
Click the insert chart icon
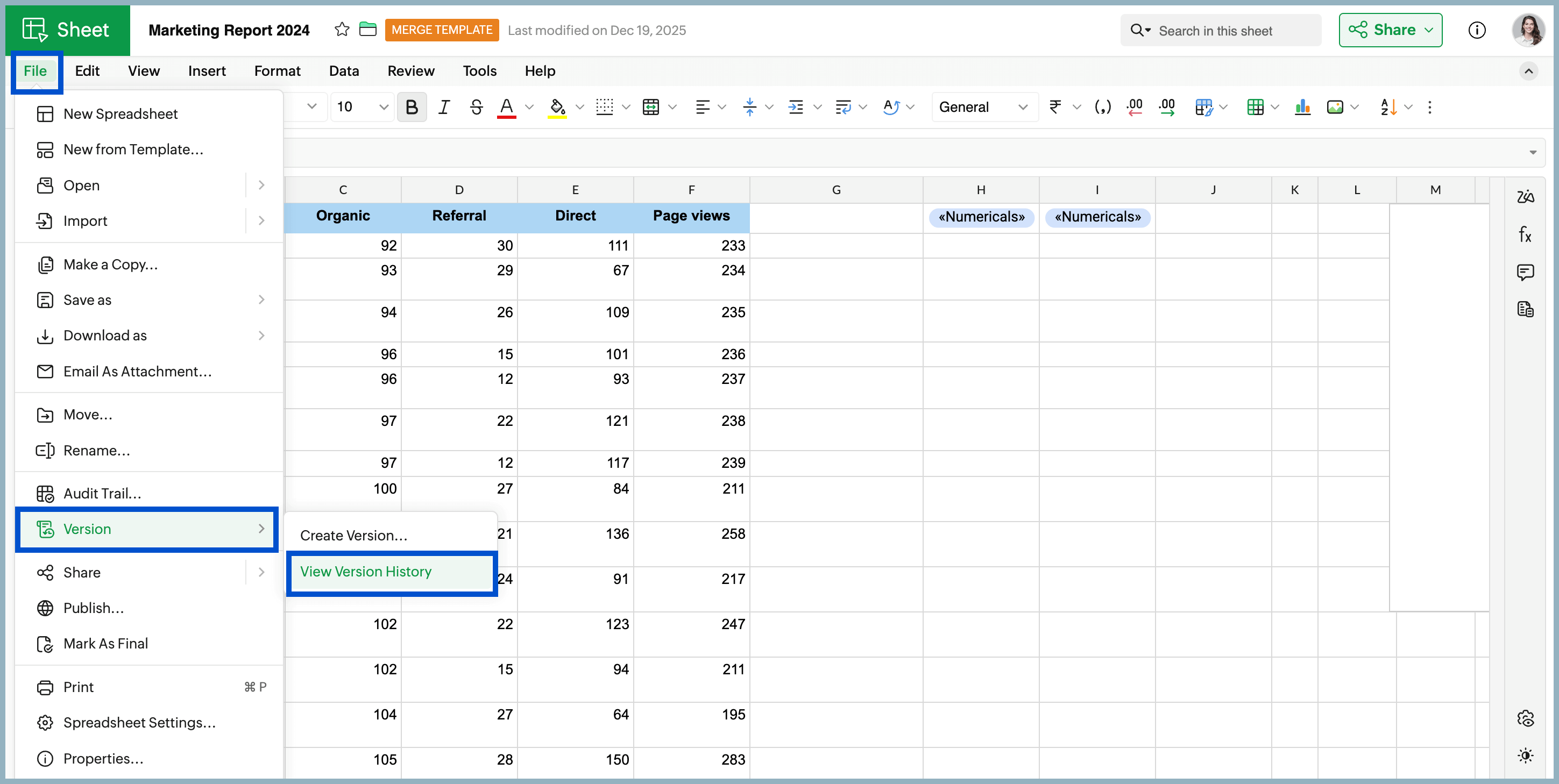point(1302,107)
